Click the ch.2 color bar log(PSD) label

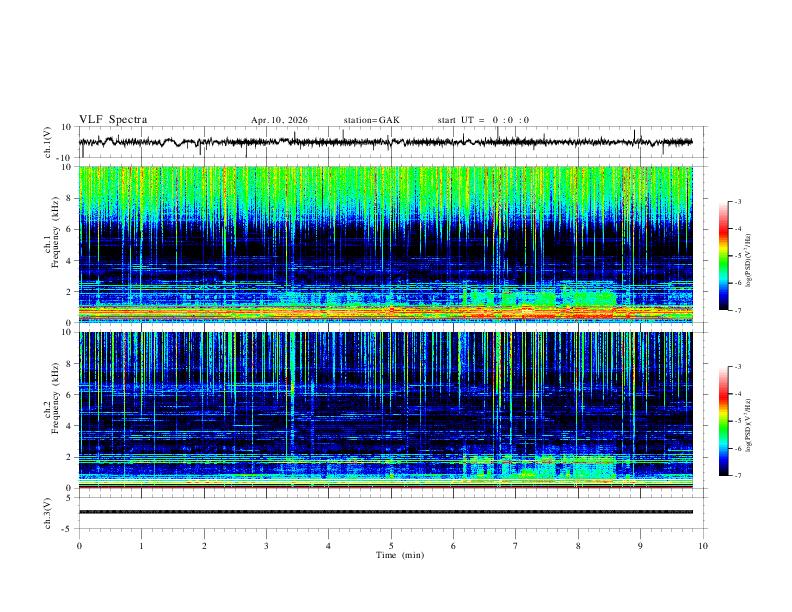click(749, 426)
